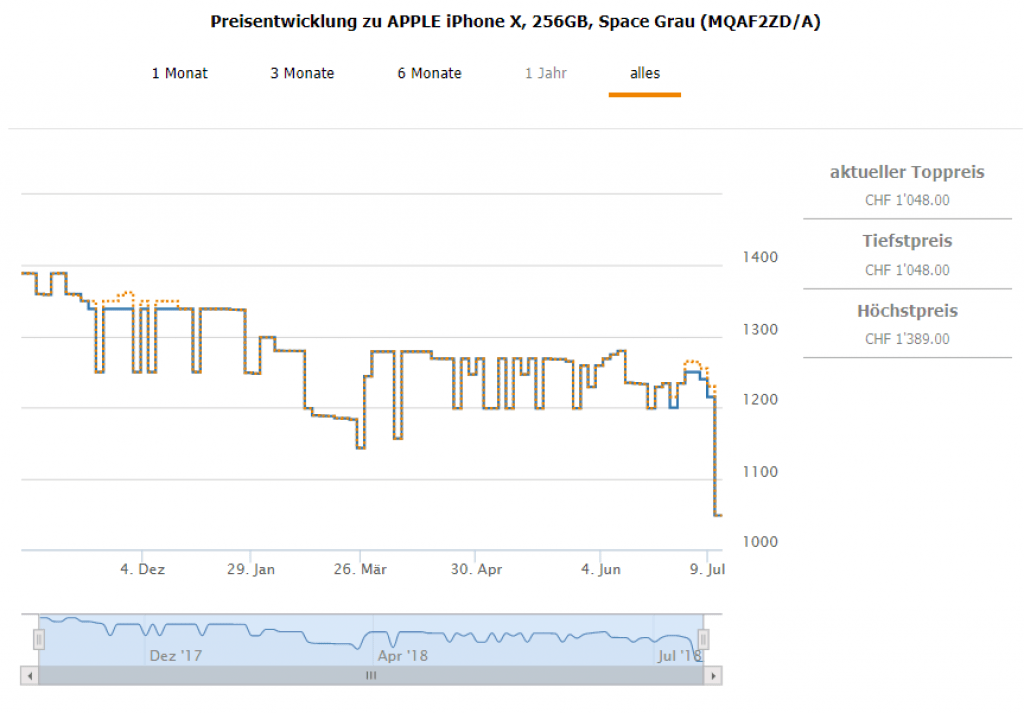Image resolution: width=1024 pixels, height=713 pixels.
Task: Click the 9. Jul x-axis label
Action: tap(708, 569)
